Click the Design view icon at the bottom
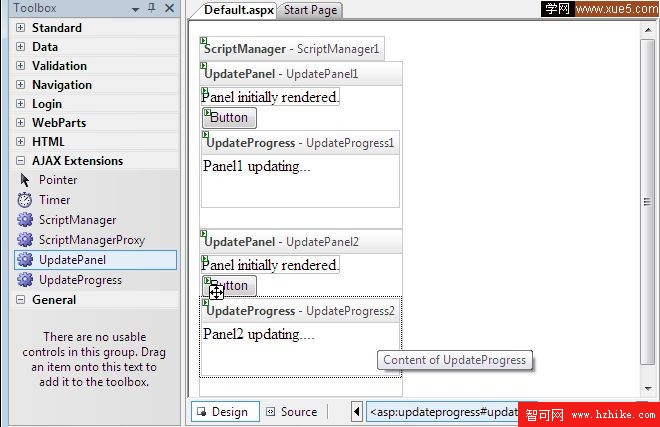 point(202,412)
